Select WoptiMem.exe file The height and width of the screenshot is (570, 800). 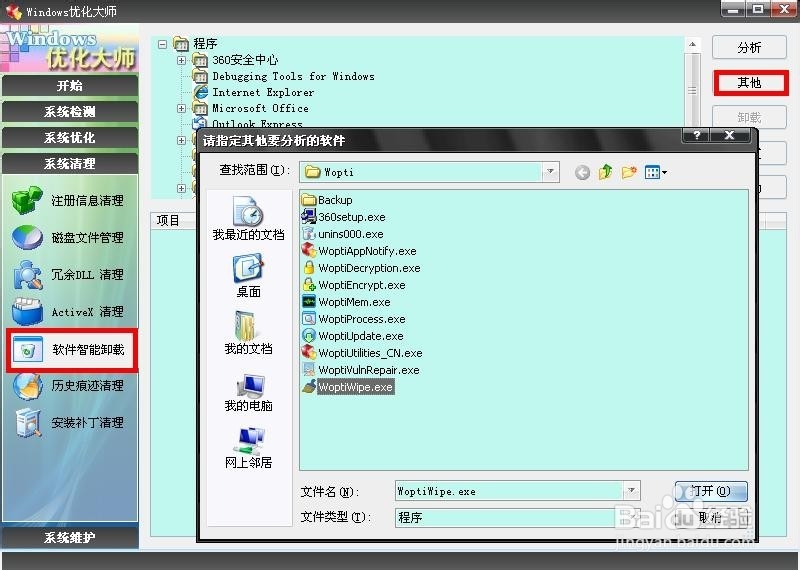pos(346,302)
